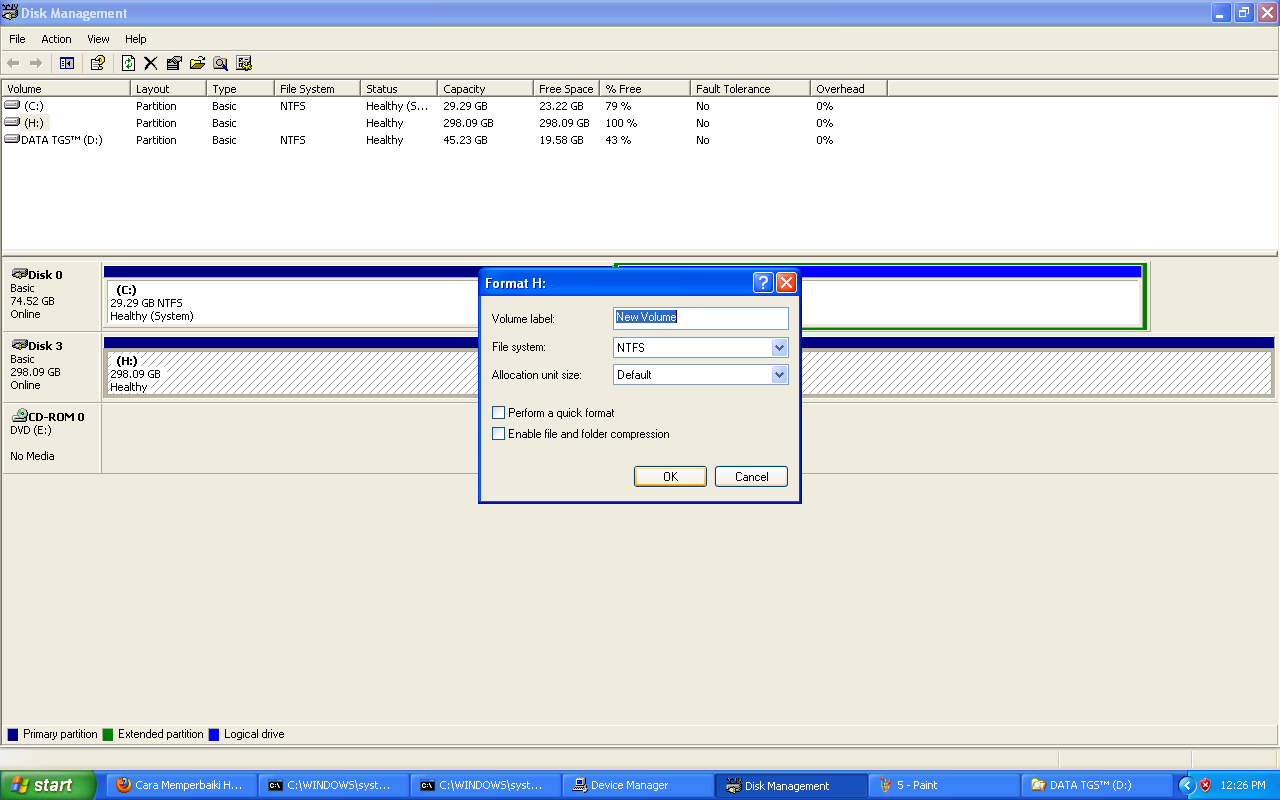Click the Help toolbar icon
Image resolution: width=1280 pixels, height=800 pixels.
[97, 62]
